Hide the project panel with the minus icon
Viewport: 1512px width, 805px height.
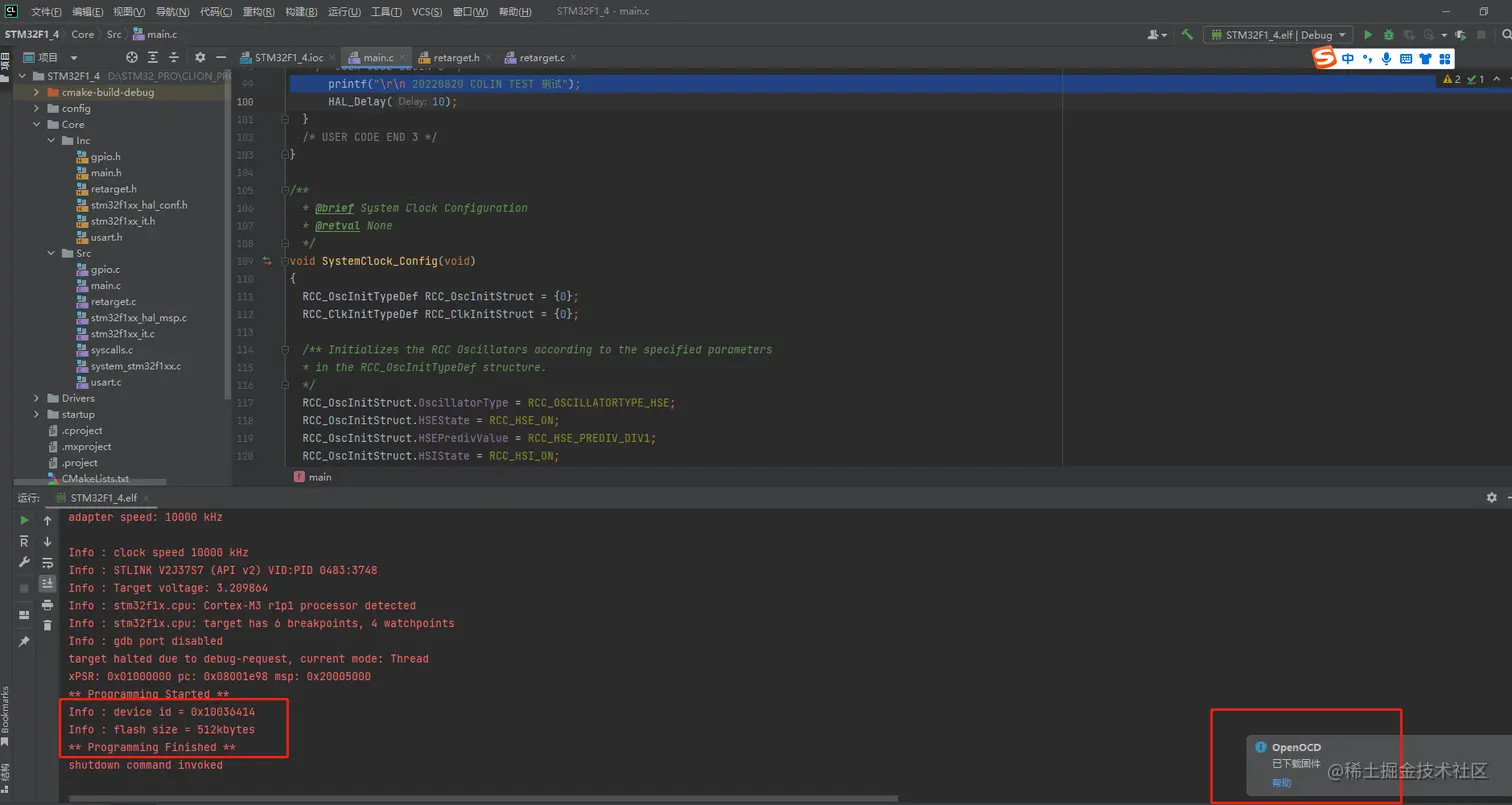221,58
